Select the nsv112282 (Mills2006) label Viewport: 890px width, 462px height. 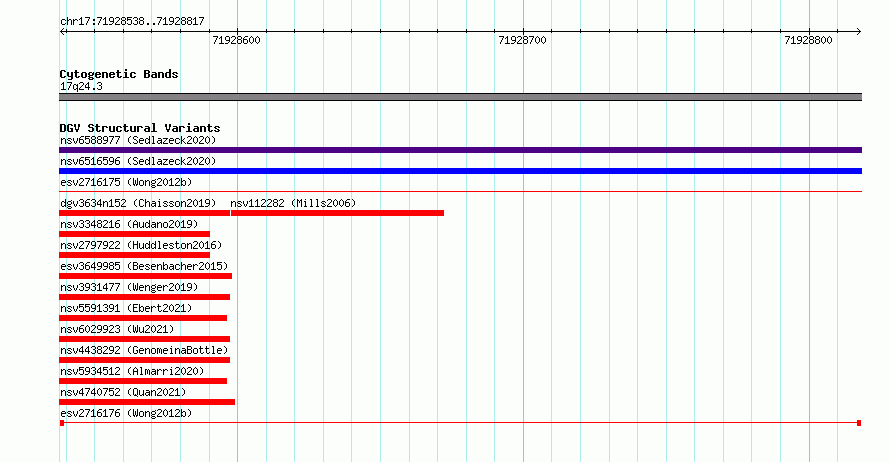pyautogui.click(x=293, y=203)
